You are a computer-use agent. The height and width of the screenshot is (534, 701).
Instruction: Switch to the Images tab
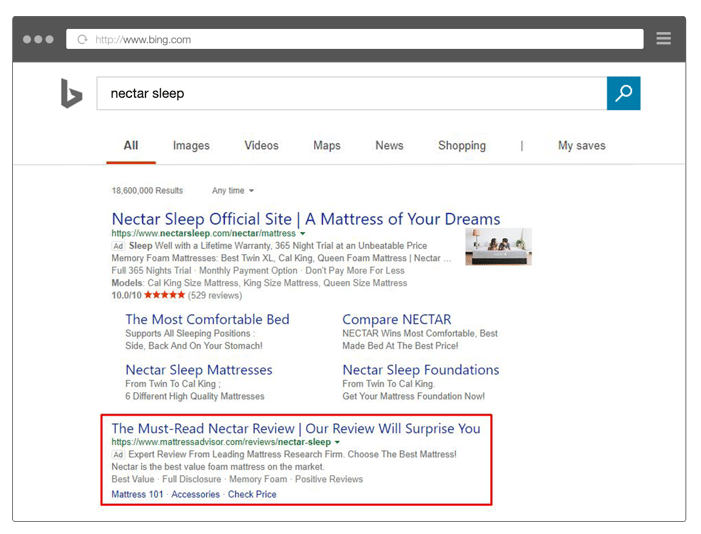click(191, 146)
